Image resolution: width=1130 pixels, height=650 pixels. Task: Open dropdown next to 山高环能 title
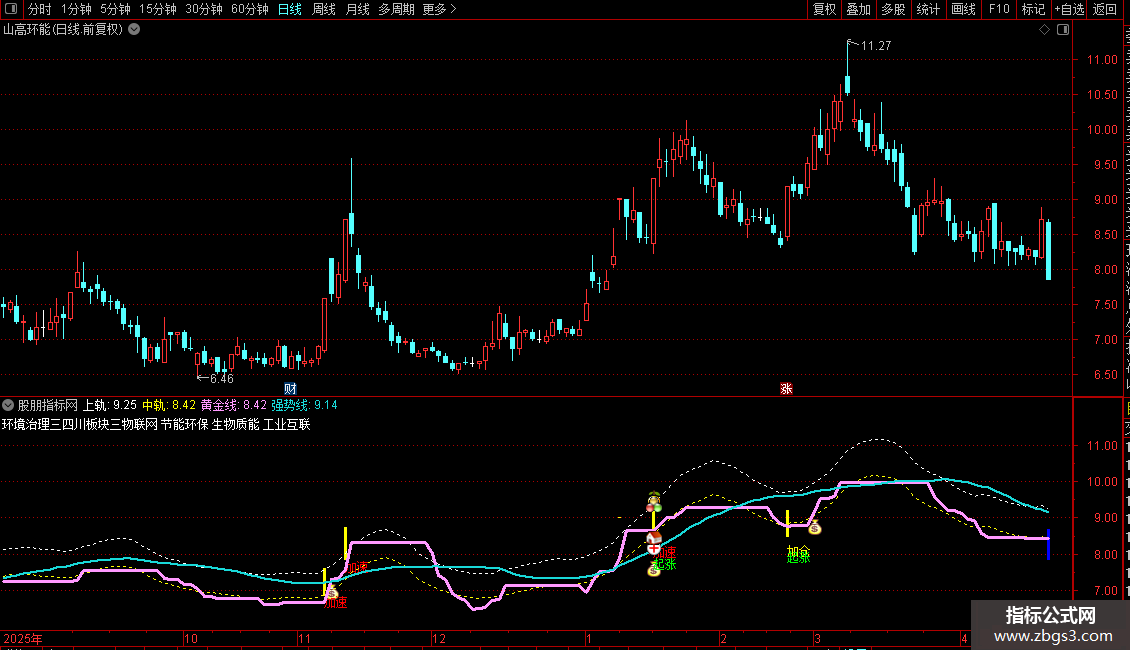134,30
